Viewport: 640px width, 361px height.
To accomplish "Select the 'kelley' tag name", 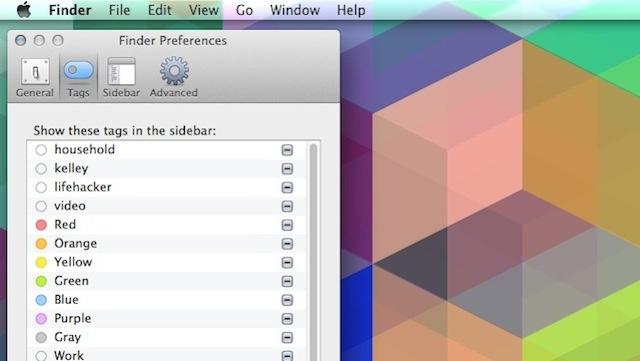I will click(71, 169).
